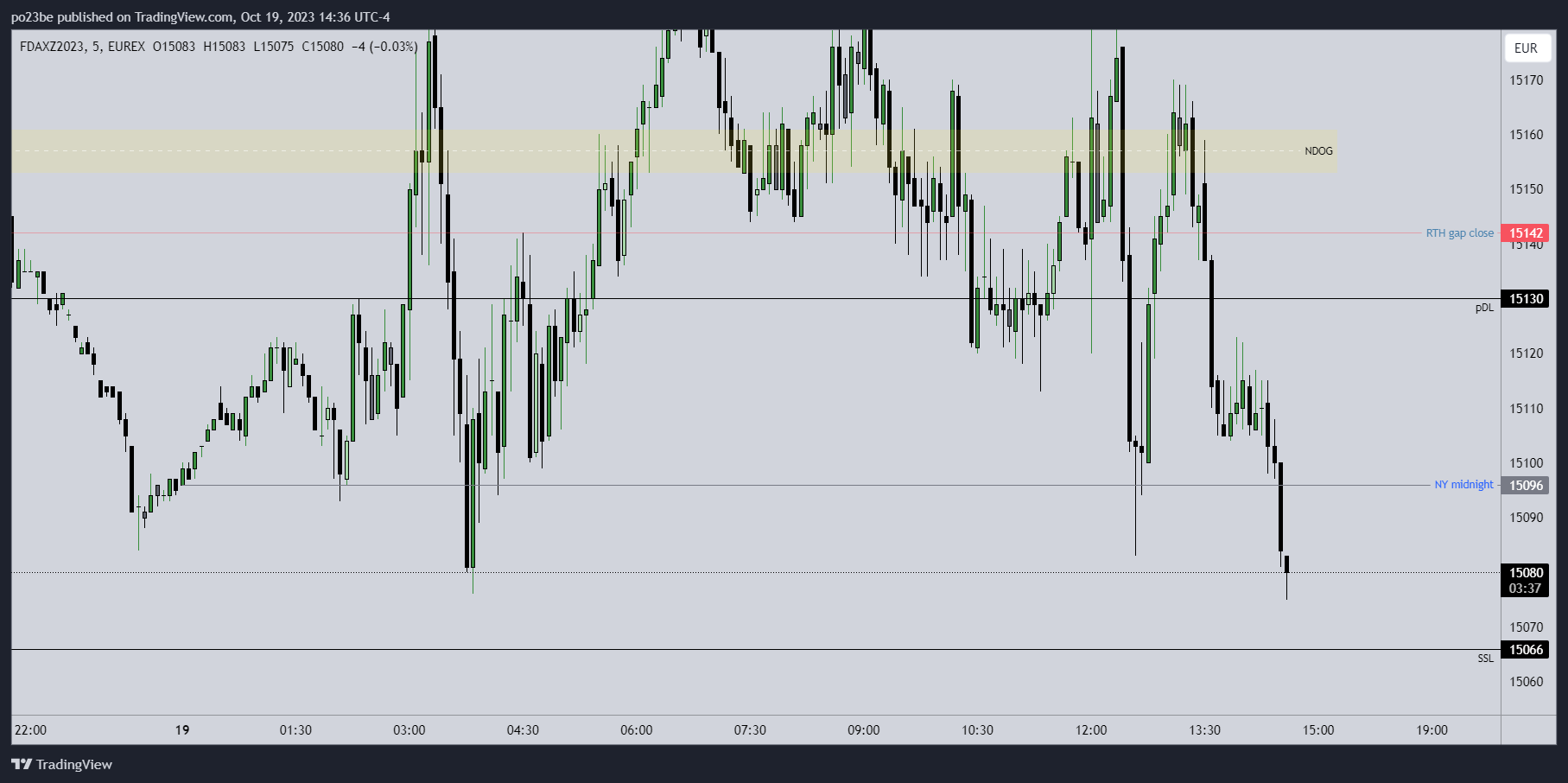Select the RTH gap close line label

click(x=1459, y=233)
